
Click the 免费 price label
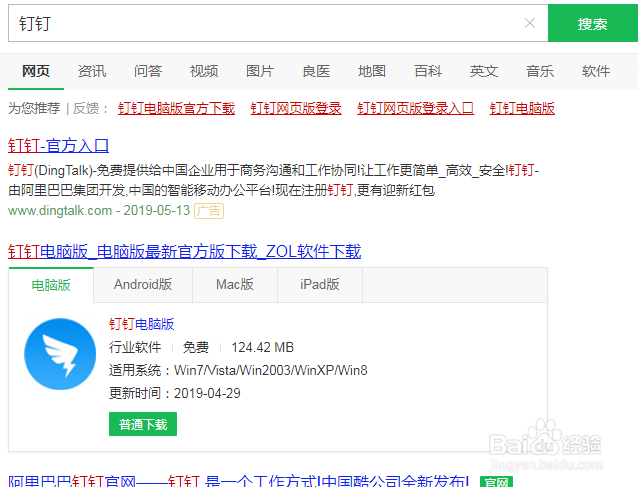click(196, 347)
